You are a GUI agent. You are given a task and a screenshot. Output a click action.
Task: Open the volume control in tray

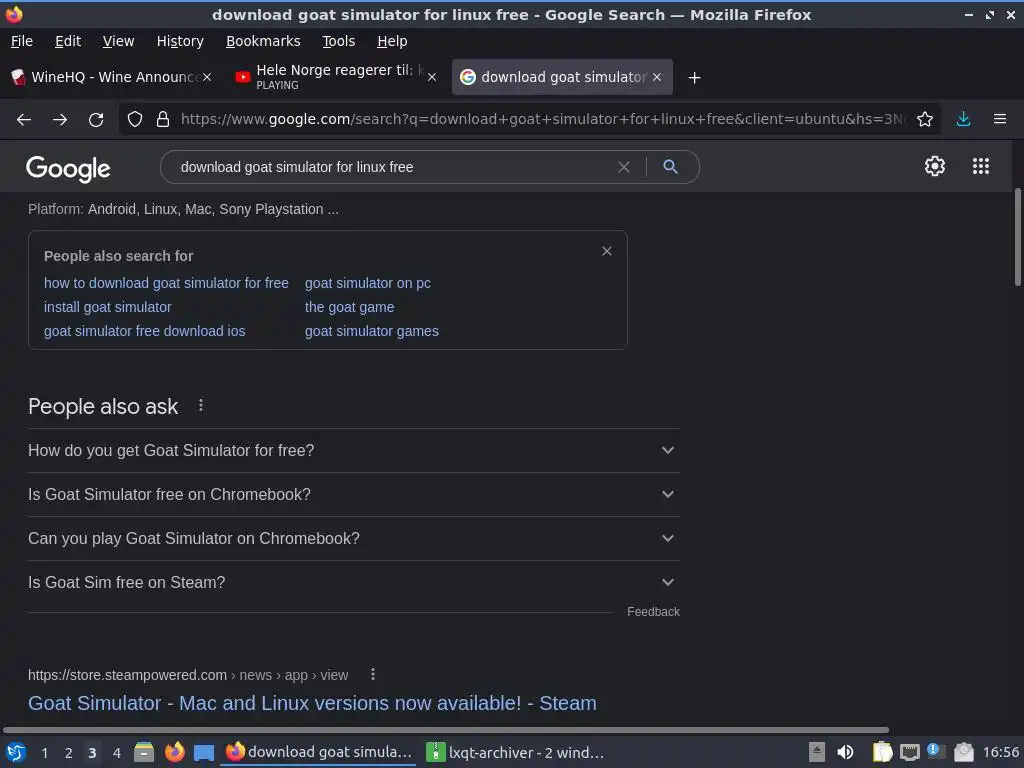(845, 752)
